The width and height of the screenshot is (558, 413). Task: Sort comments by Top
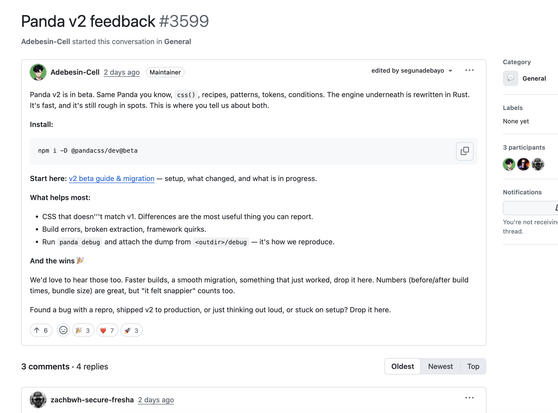click(x=473, y=366)
